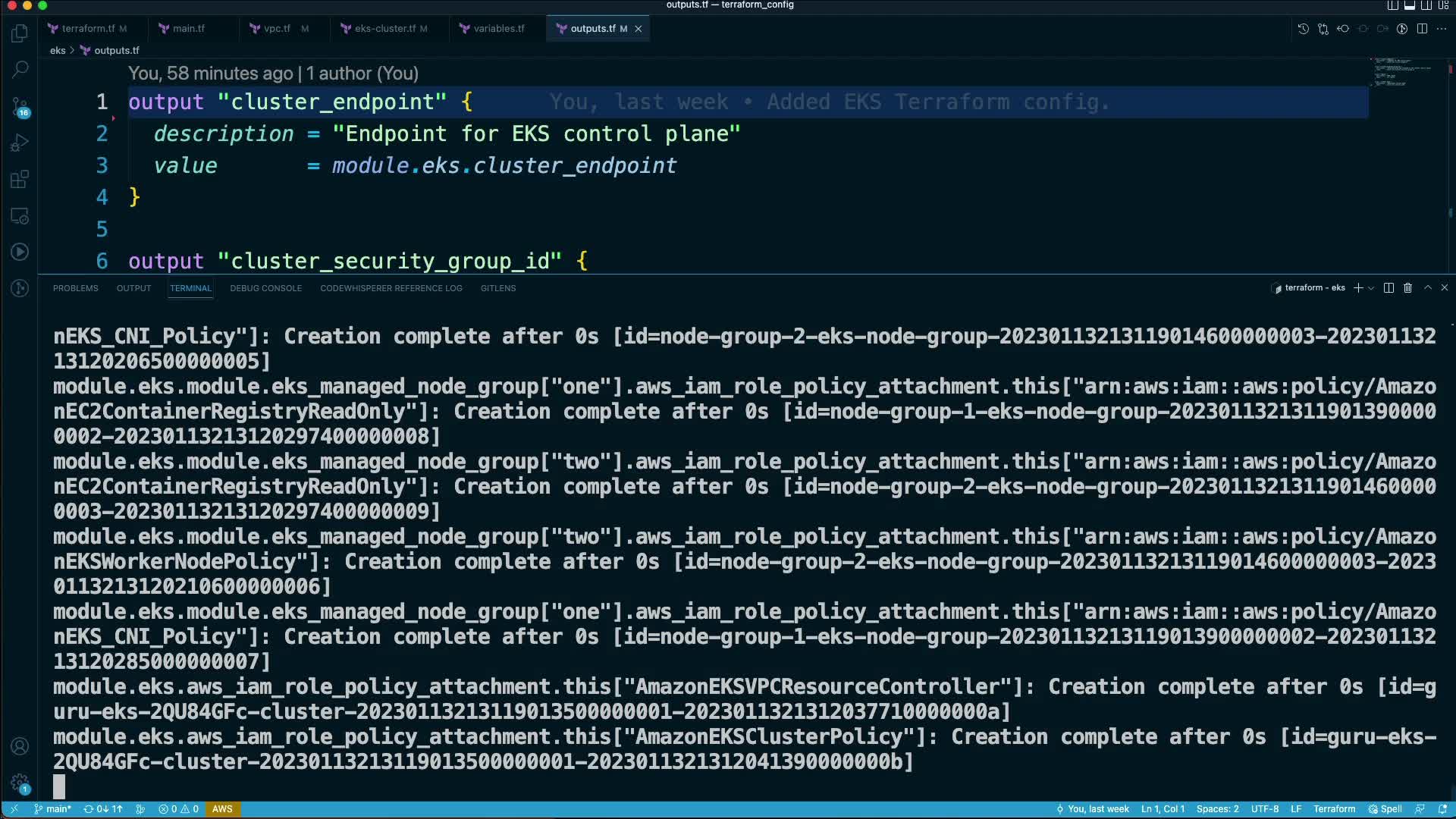Open the Accounts icon in activity bar

pos(20,746)
